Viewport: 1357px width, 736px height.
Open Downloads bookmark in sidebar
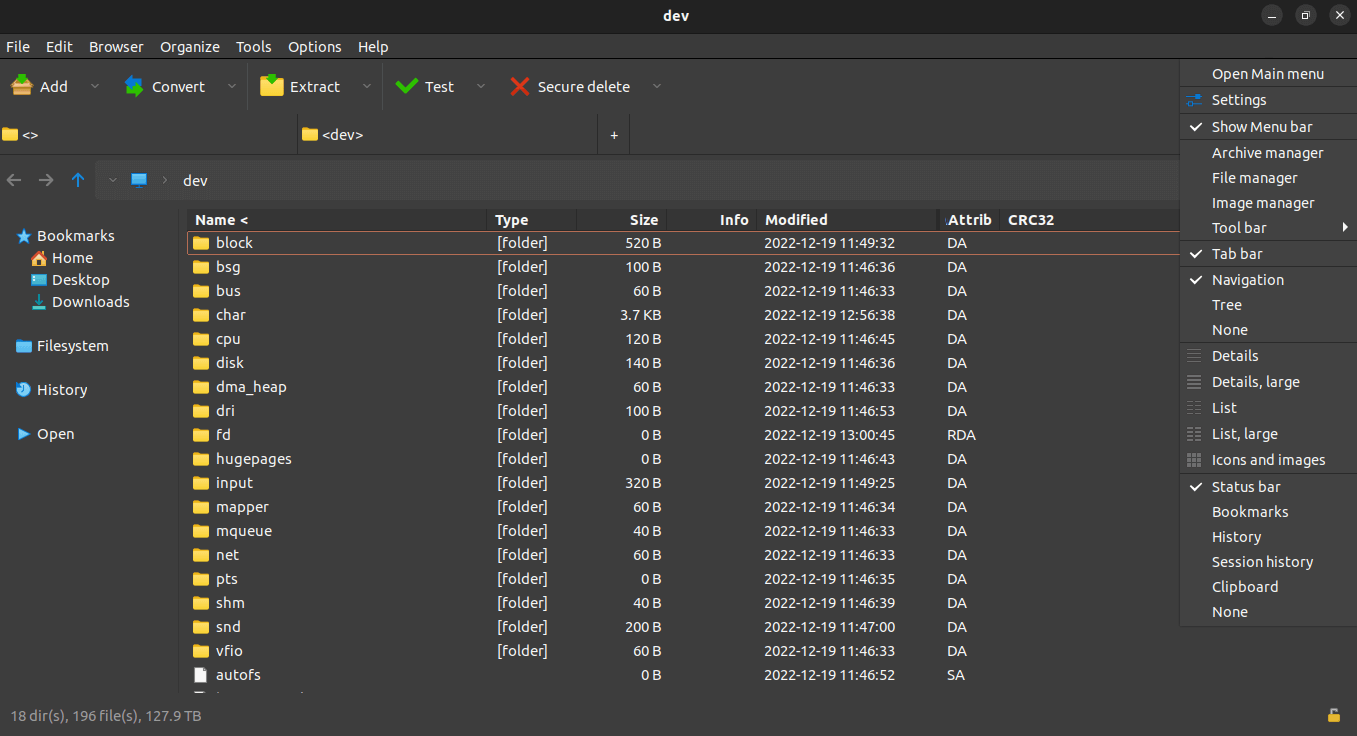pos(90,302)
